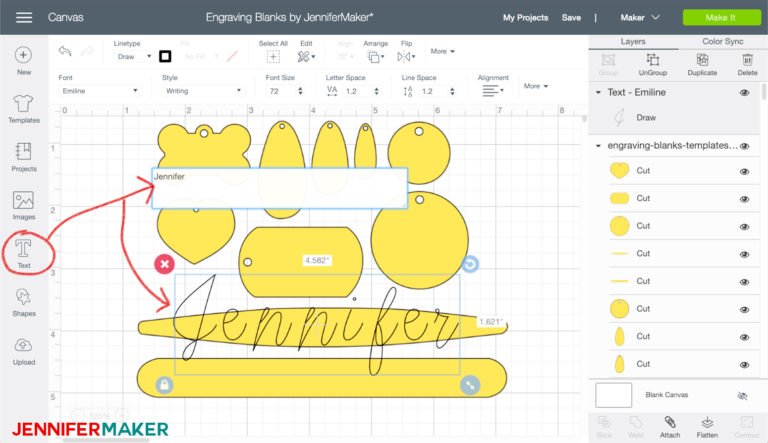Image resolution: width=768 pixels, height=443 pixels.
Task: Redo the last action
Action: [87, 51]
